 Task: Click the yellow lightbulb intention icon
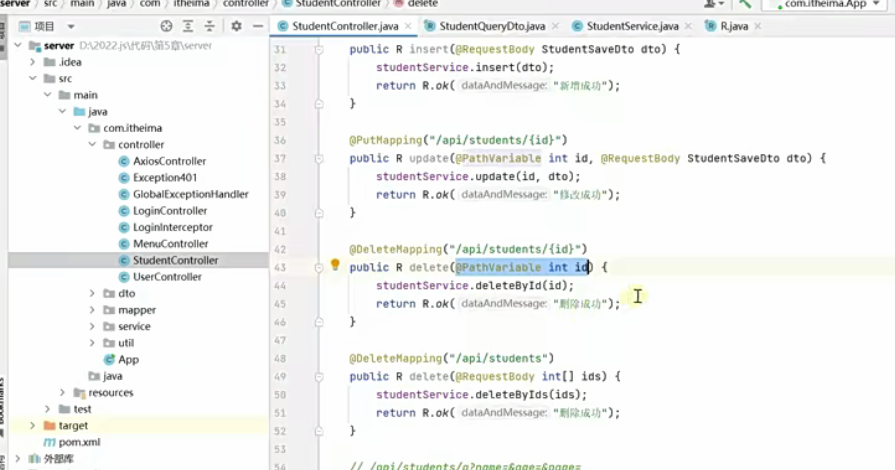click(x=335, y=264)
